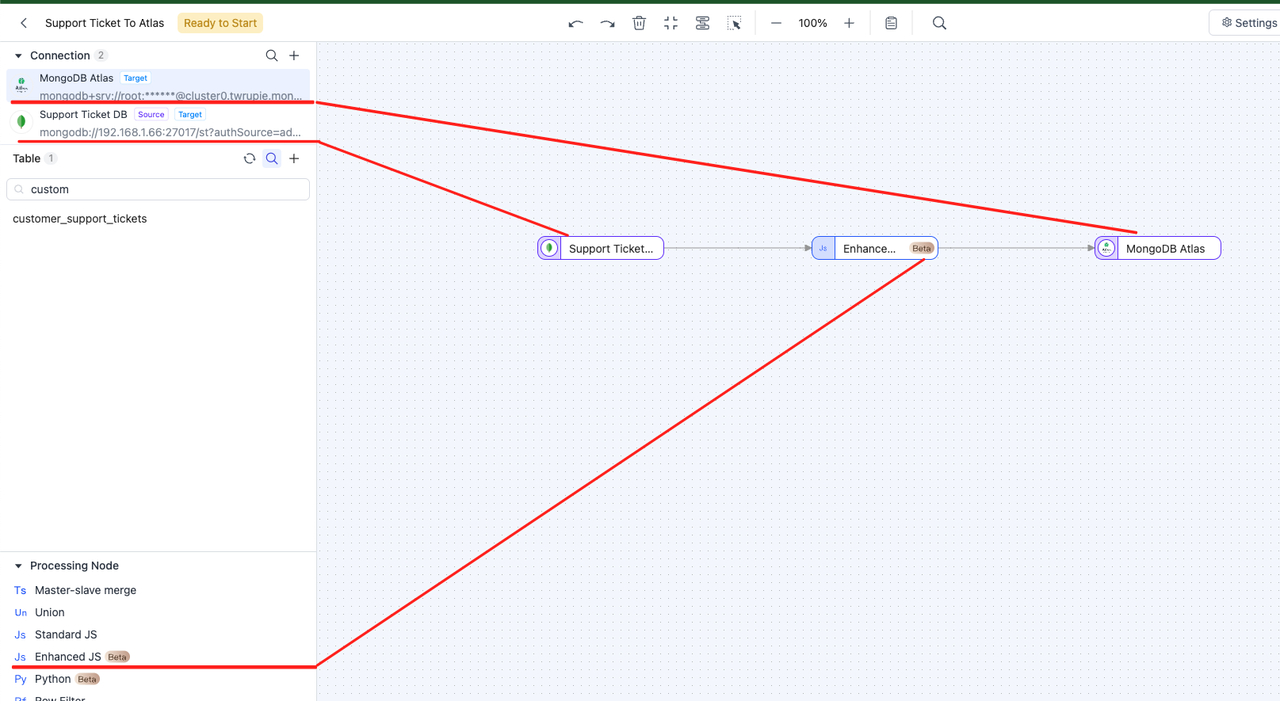Select the MongoDB Atlas connection
Screen dimensions: 1280x701
pyautogui.click(x=158, y=86)
